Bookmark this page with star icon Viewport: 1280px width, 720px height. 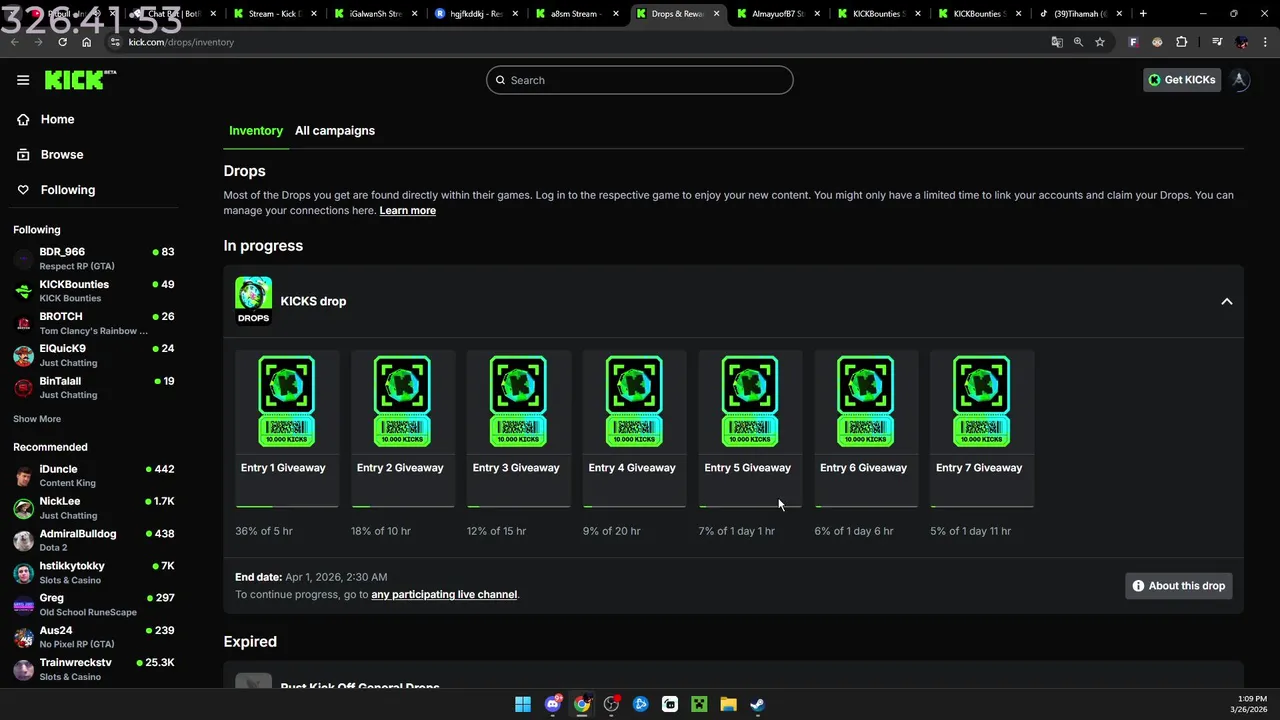pyautogui.click(x=1100, y=42)
